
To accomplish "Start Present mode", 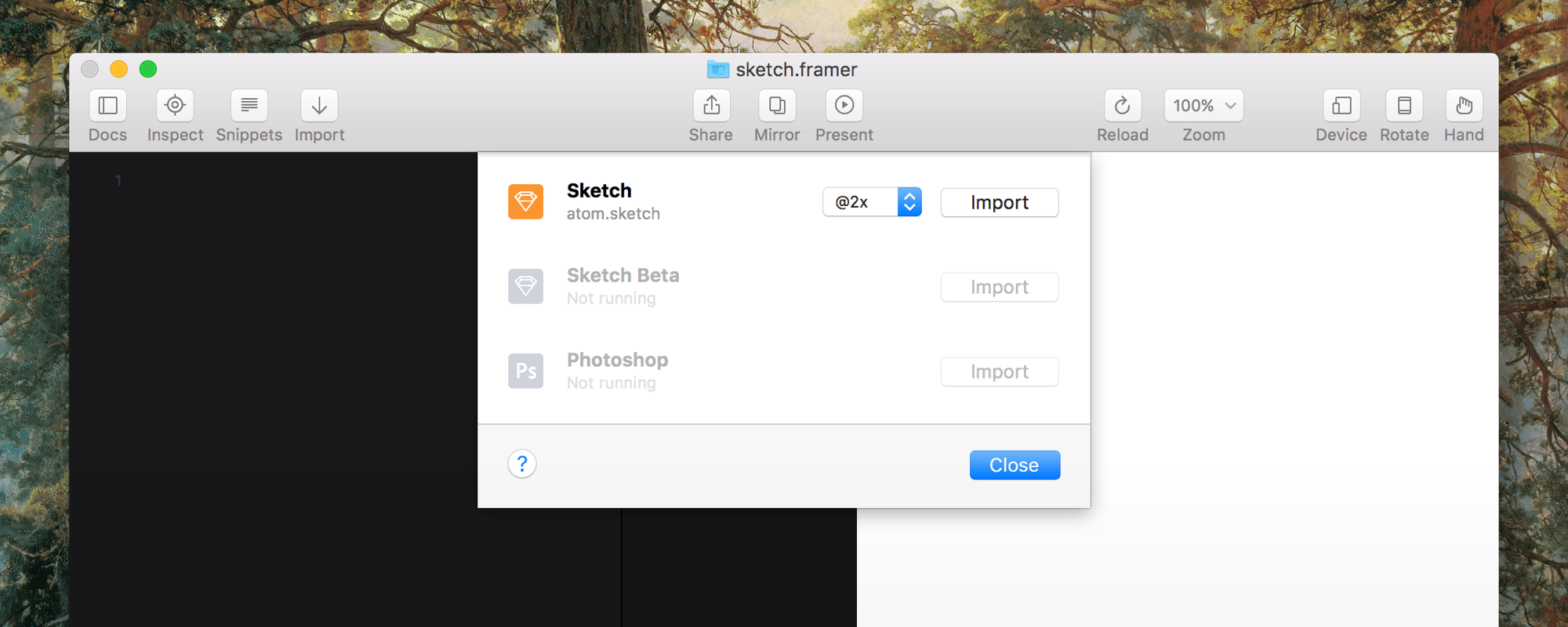I will 844,105.
